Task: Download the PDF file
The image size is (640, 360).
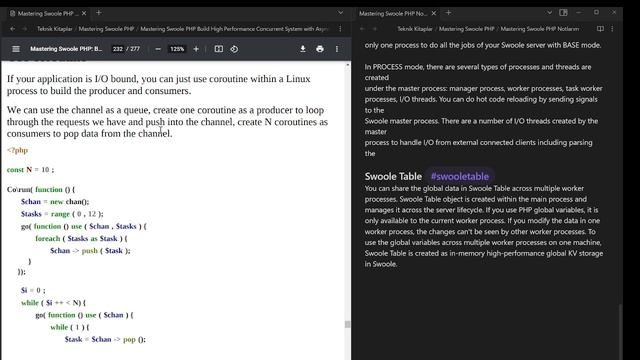Action: pos(303,49)
